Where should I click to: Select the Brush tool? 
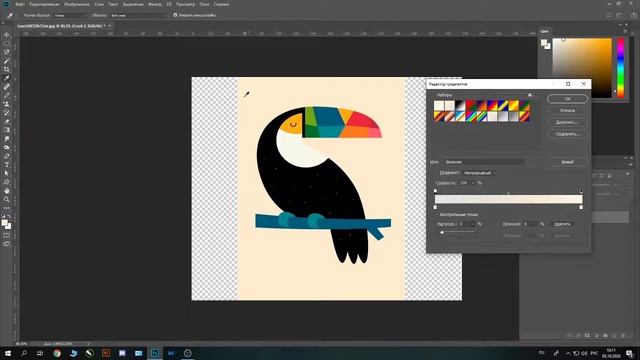(x=7, y=95)
